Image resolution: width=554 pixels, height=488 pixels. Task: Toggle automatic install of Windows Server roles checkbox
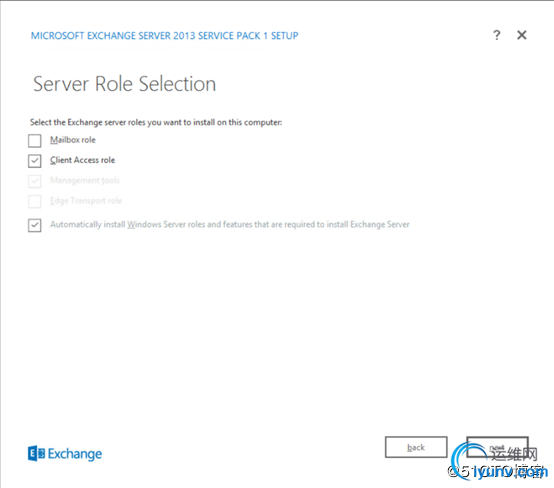[x=35, y=225]
